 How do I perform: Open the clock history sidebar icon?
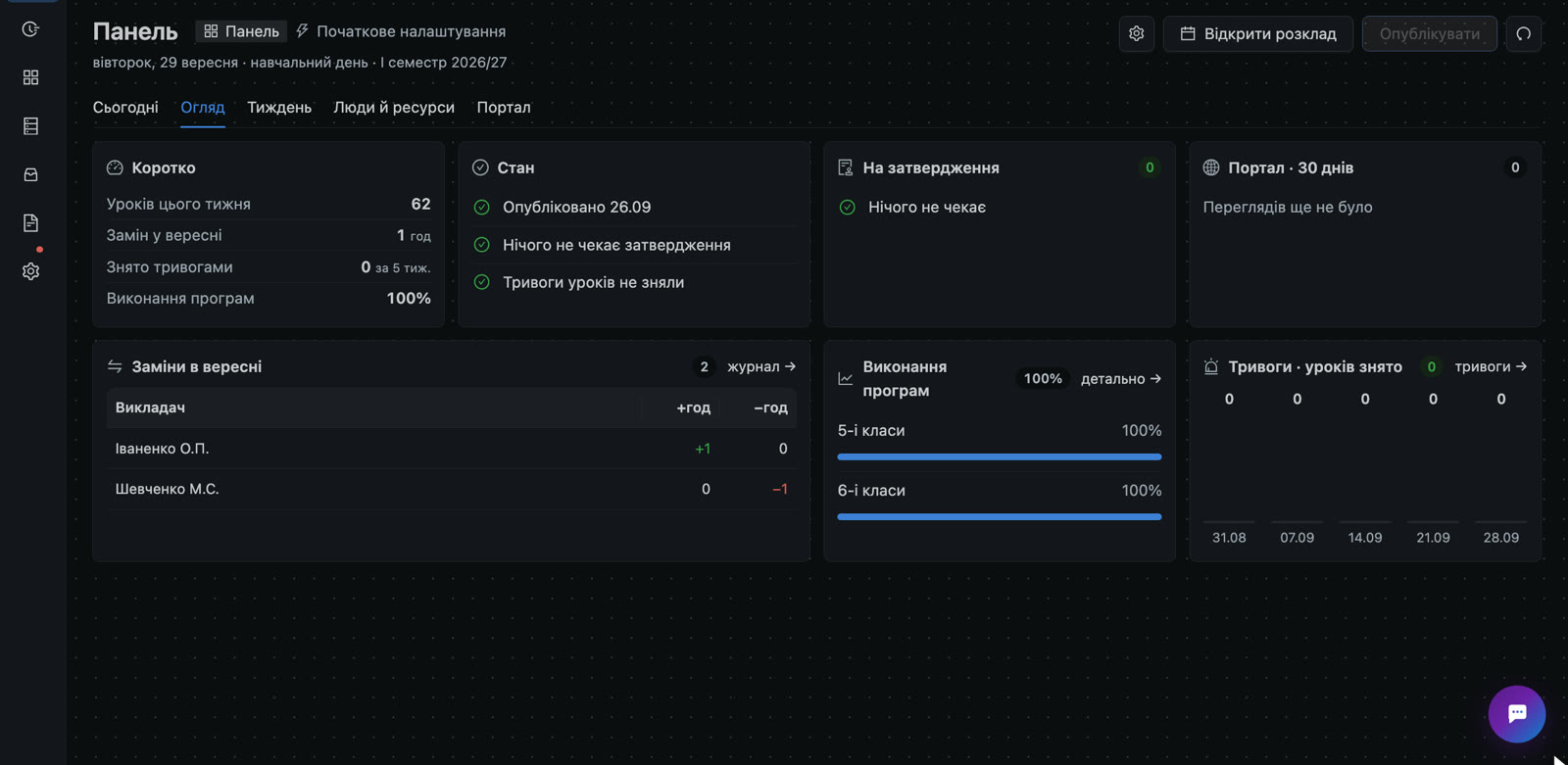[x=30, y=29]
